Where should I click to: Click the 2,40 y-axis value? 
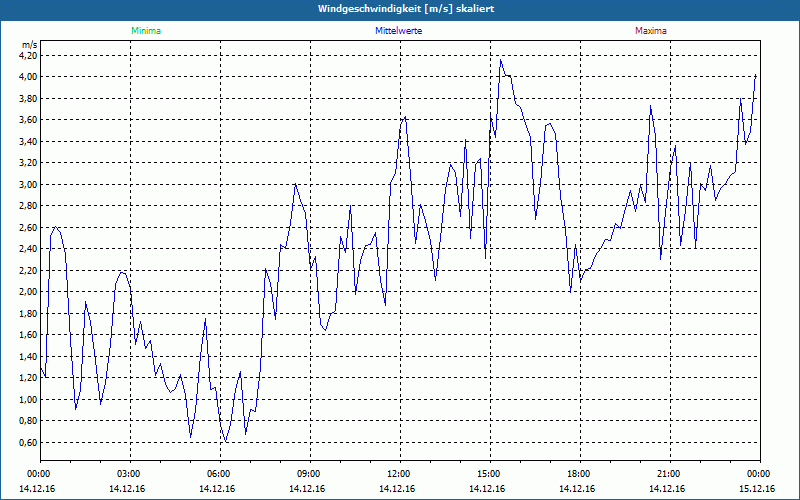30,248
